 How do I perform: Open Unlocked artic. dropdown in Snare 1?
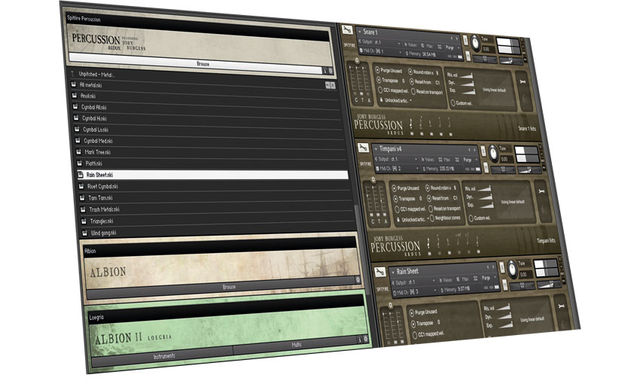(397, 100)
